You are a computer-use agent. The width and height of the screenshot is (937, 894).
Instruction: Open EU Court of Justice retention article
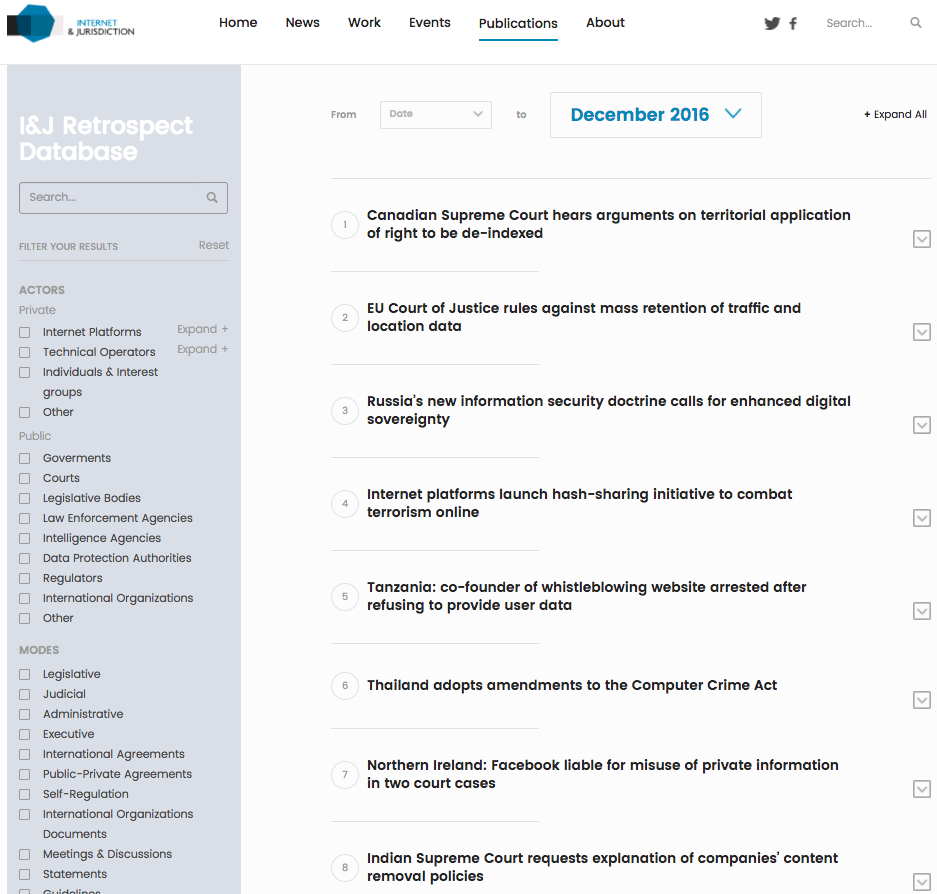584,317
